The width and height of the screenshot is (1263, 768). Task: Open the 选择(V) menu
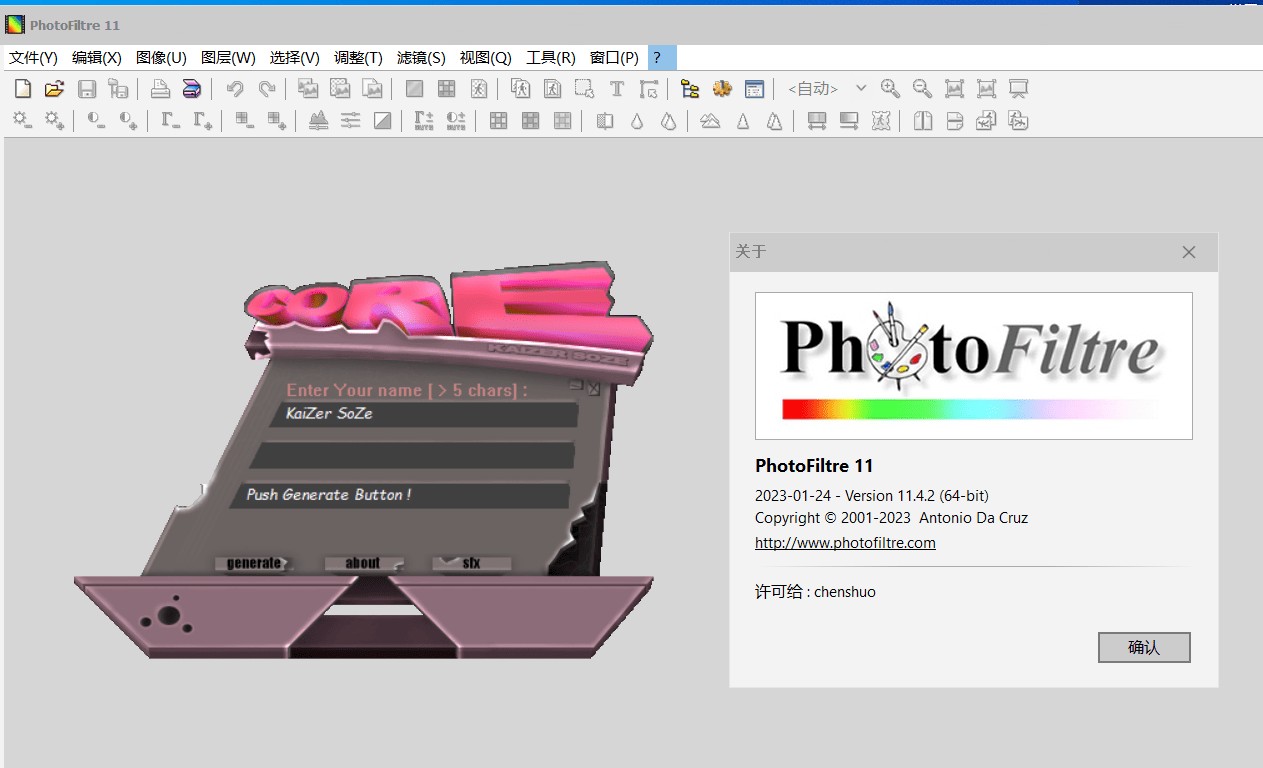tap(295, 58)
